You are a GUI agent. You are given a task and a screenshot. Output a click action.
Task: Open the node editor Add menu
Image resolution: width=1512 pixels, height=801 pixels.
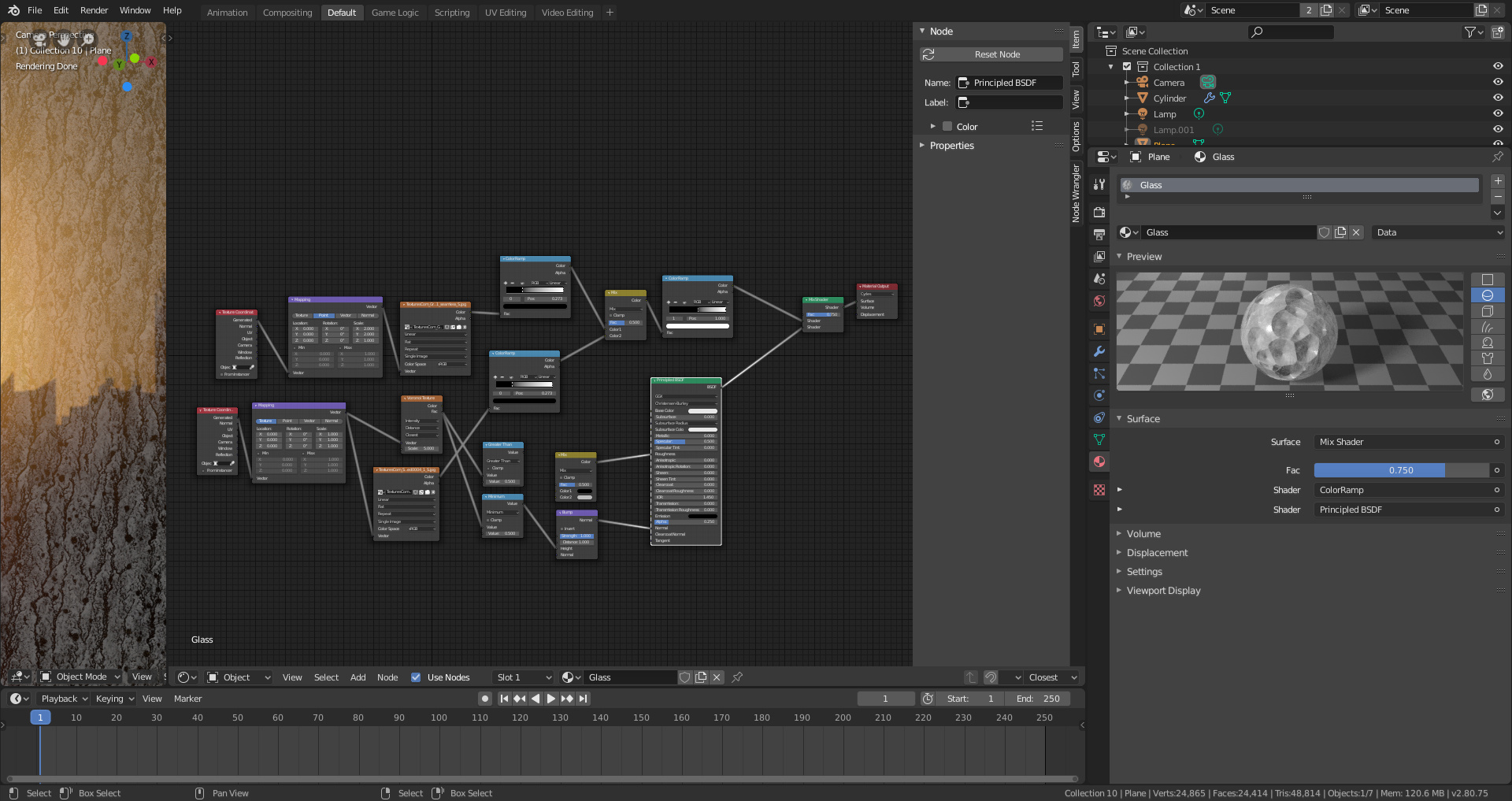(x=358, y=677)
